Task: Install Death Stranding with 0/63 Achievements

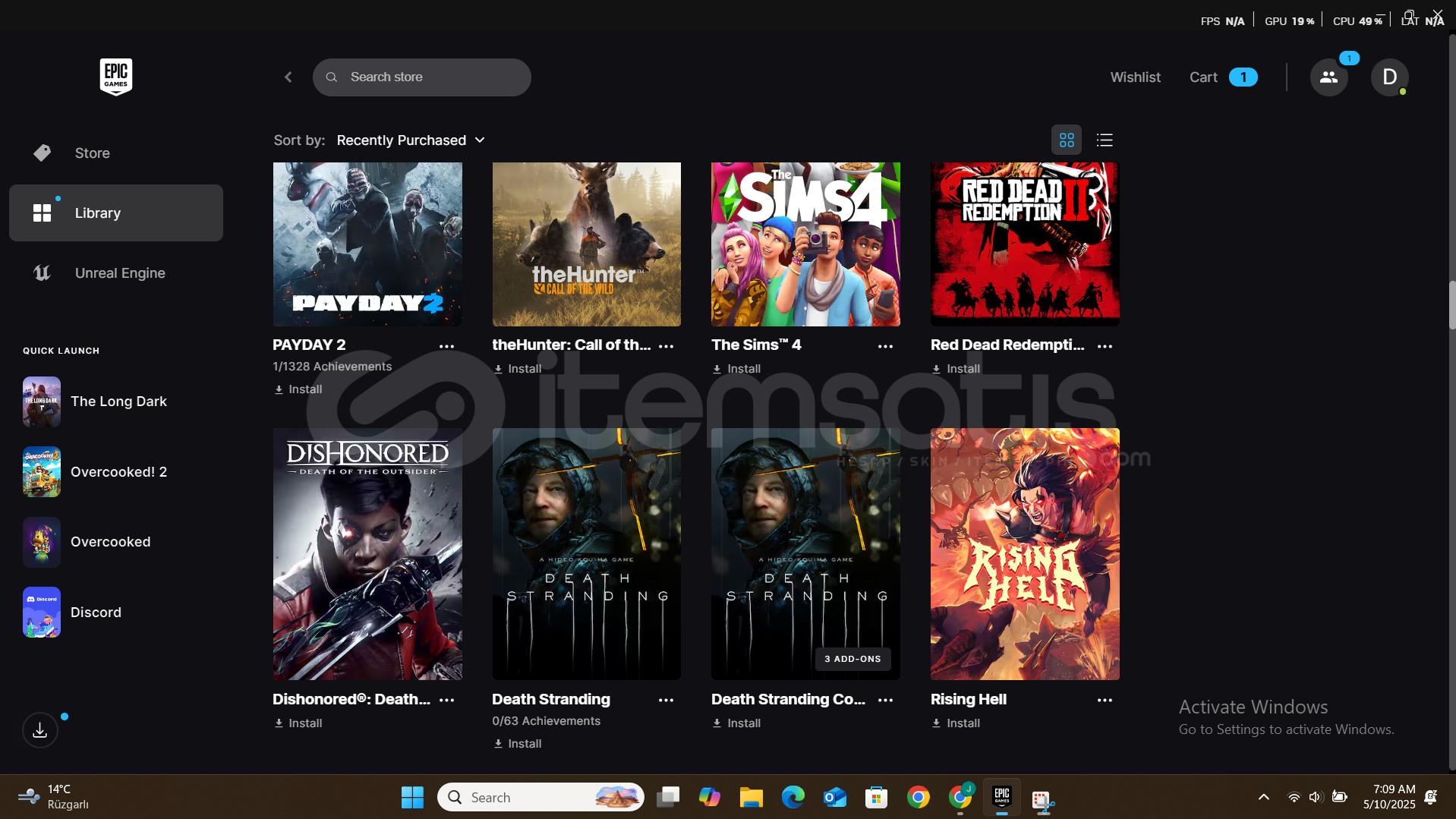Action: [x=518, y=744]
